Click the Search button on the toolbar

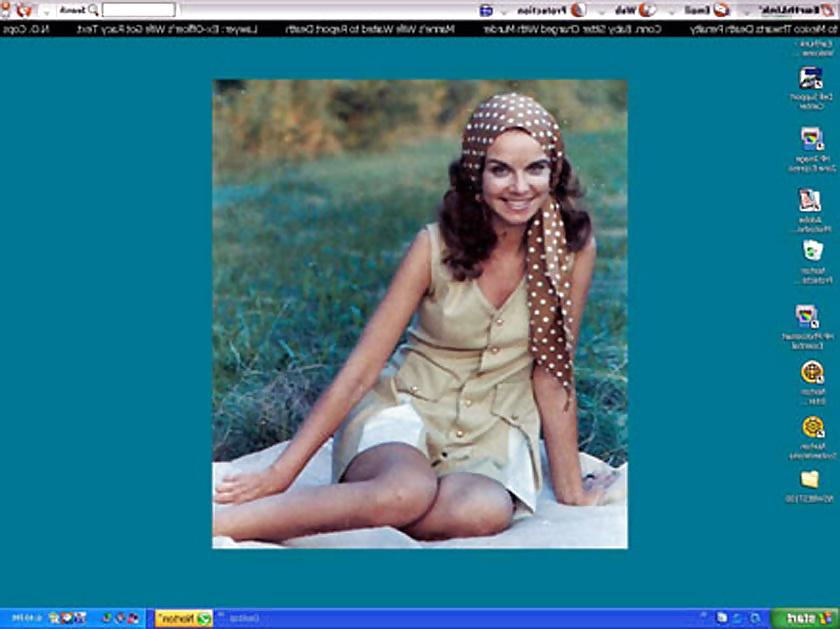(72, 10)
